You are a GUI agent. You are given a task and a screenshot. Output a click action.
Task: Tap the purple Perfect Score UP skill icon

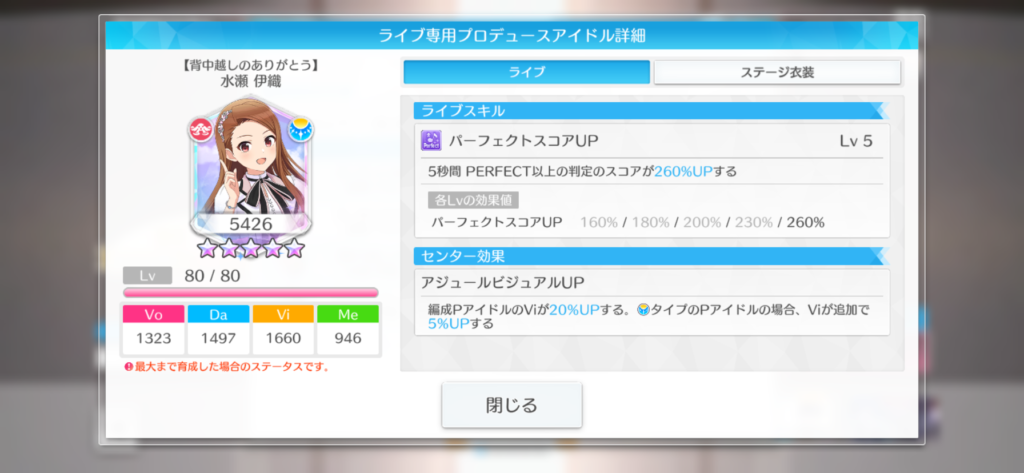[431, 140]
